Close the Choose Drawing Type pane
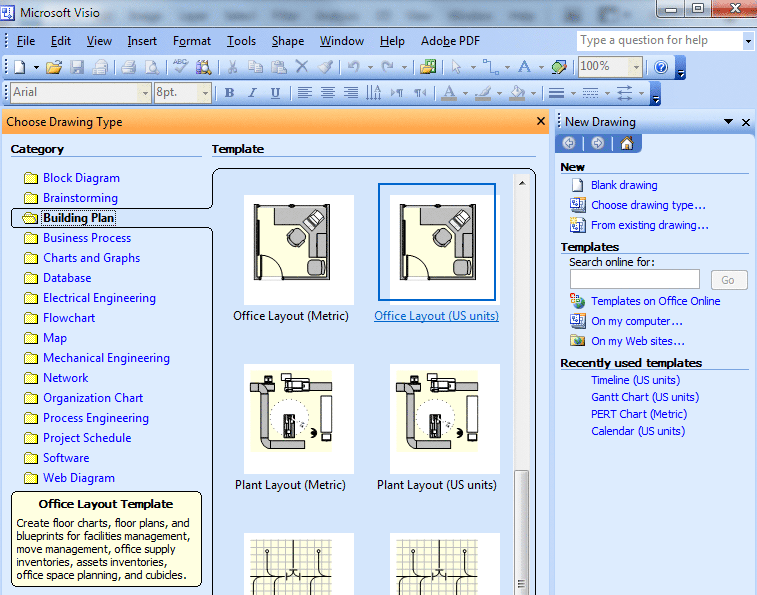 (541, 121)
